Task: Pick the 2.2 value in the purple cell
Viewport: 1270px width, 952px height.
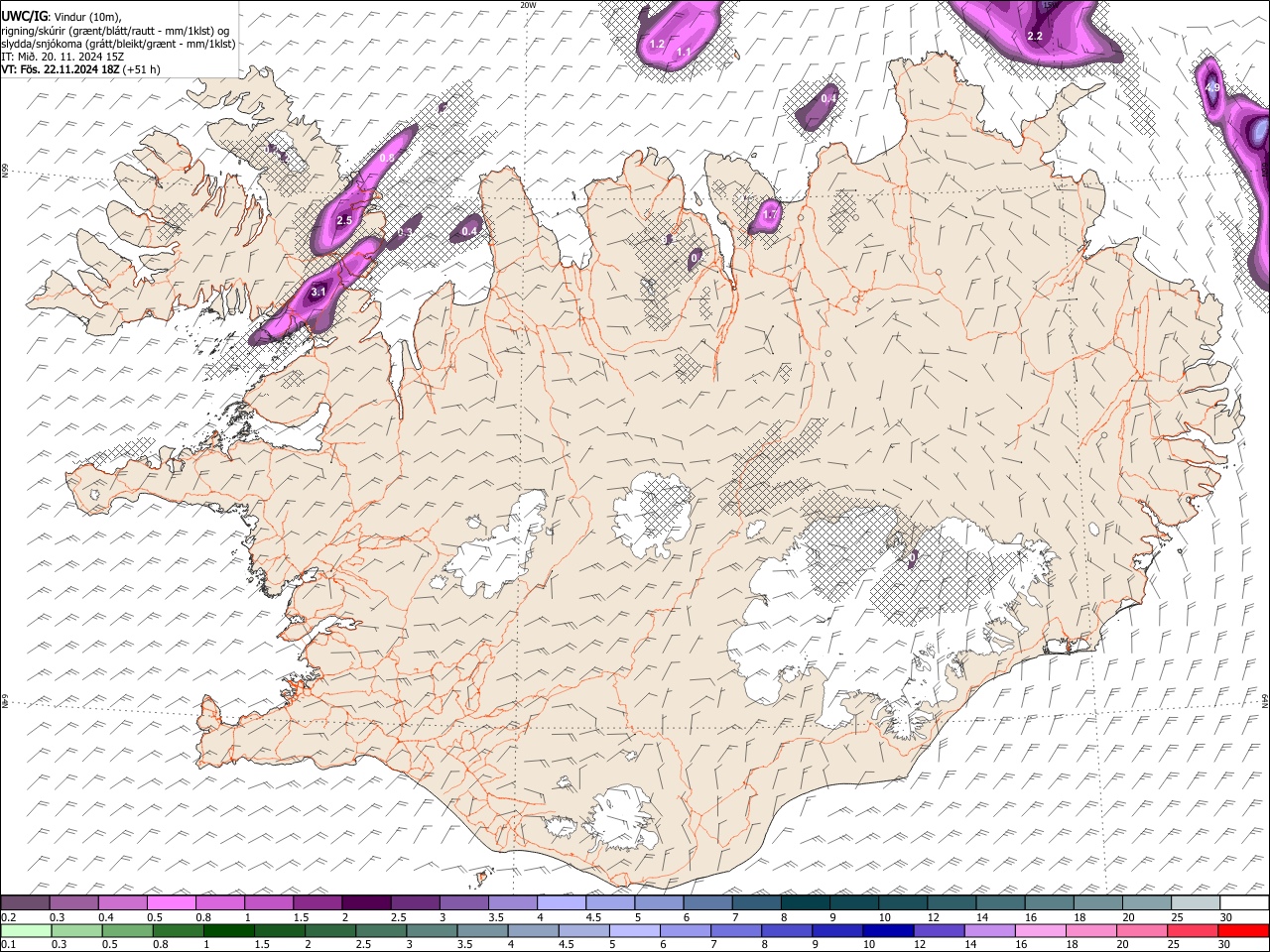Action: (1035, 36)
